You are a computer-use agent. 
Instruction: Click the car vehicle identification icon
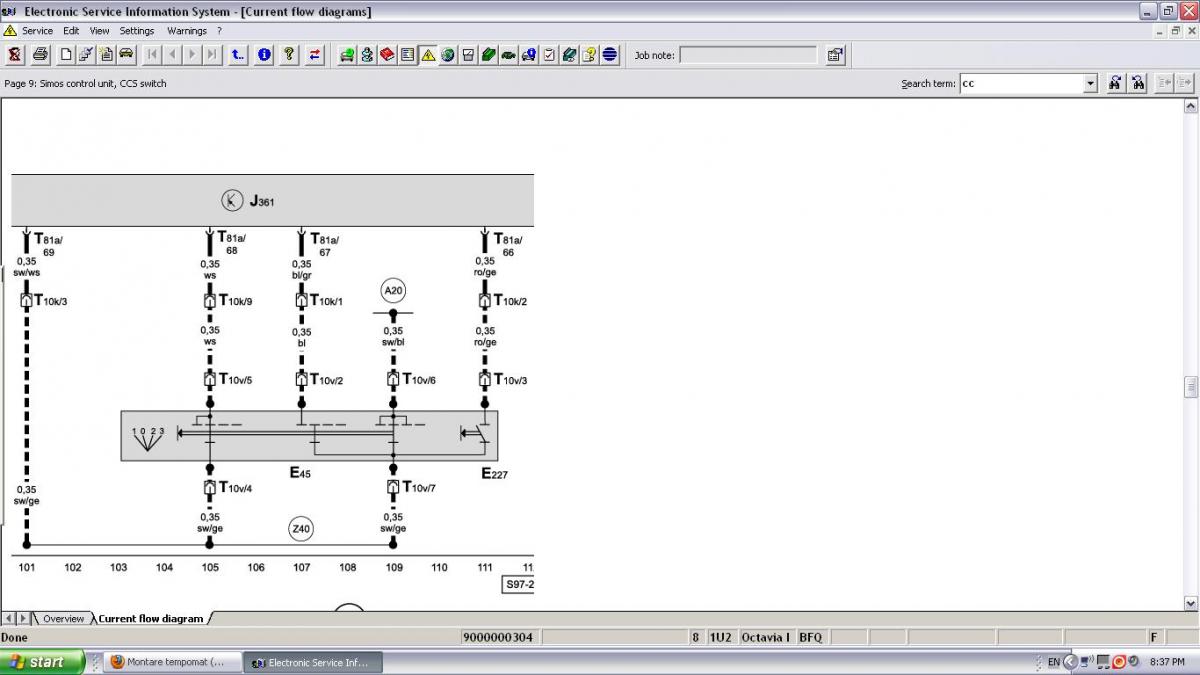(x=126, y=55)
